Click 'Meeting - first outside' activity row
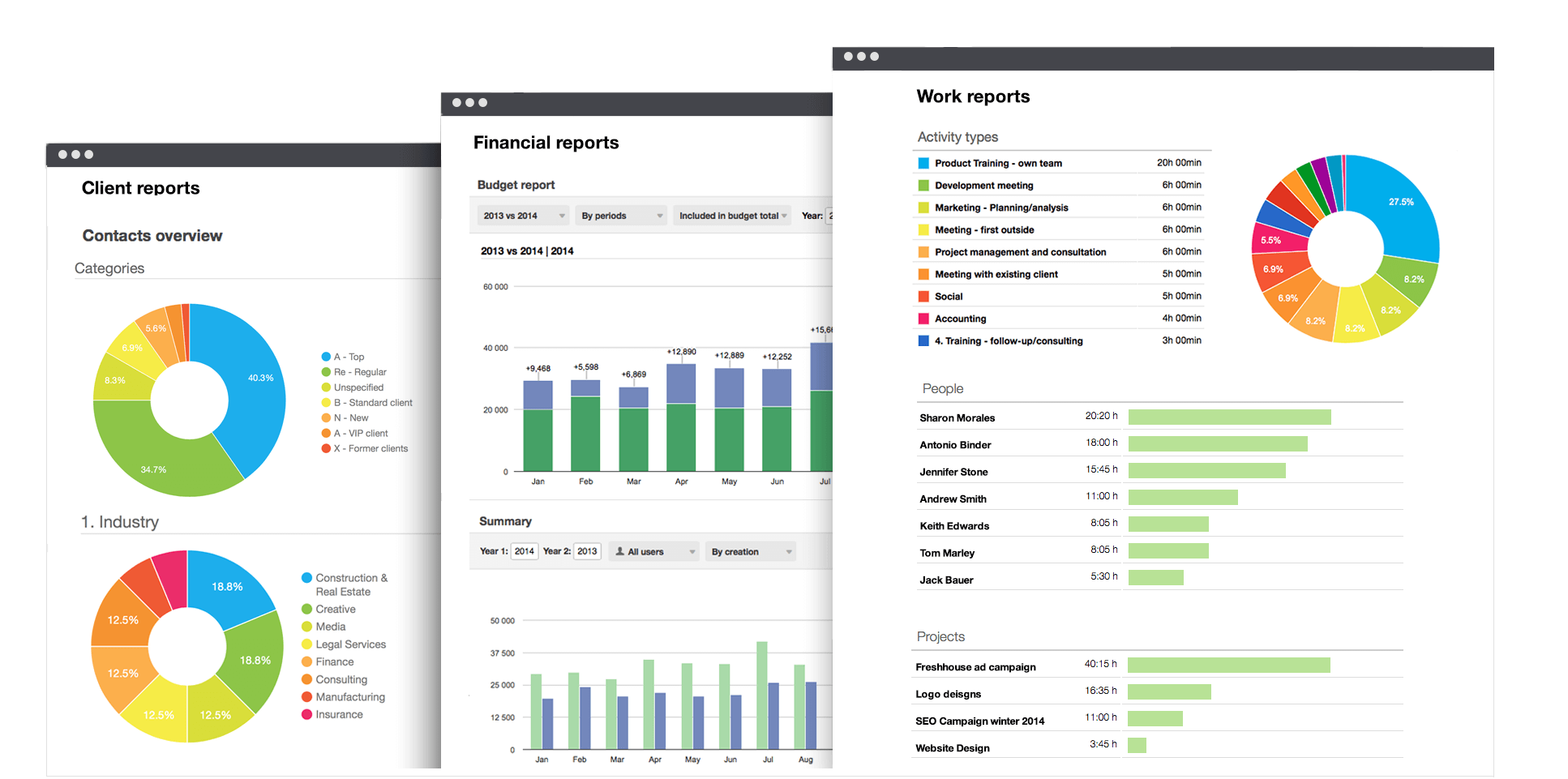This screenshot has height=779, width=1568. pyautogui.click(x=1060, y=230)
